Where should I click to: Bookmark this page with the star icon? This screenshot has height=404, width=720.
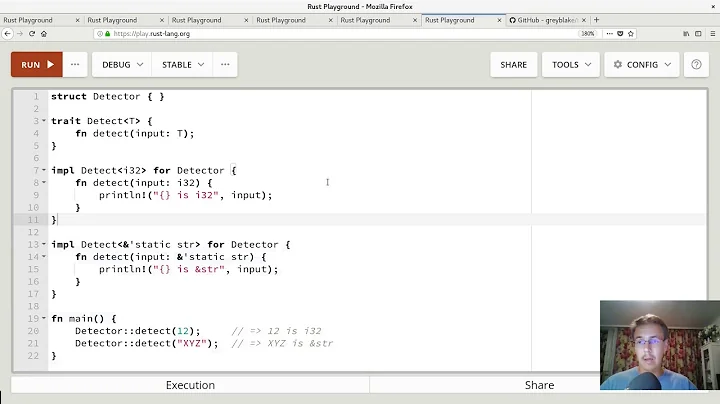630,34
